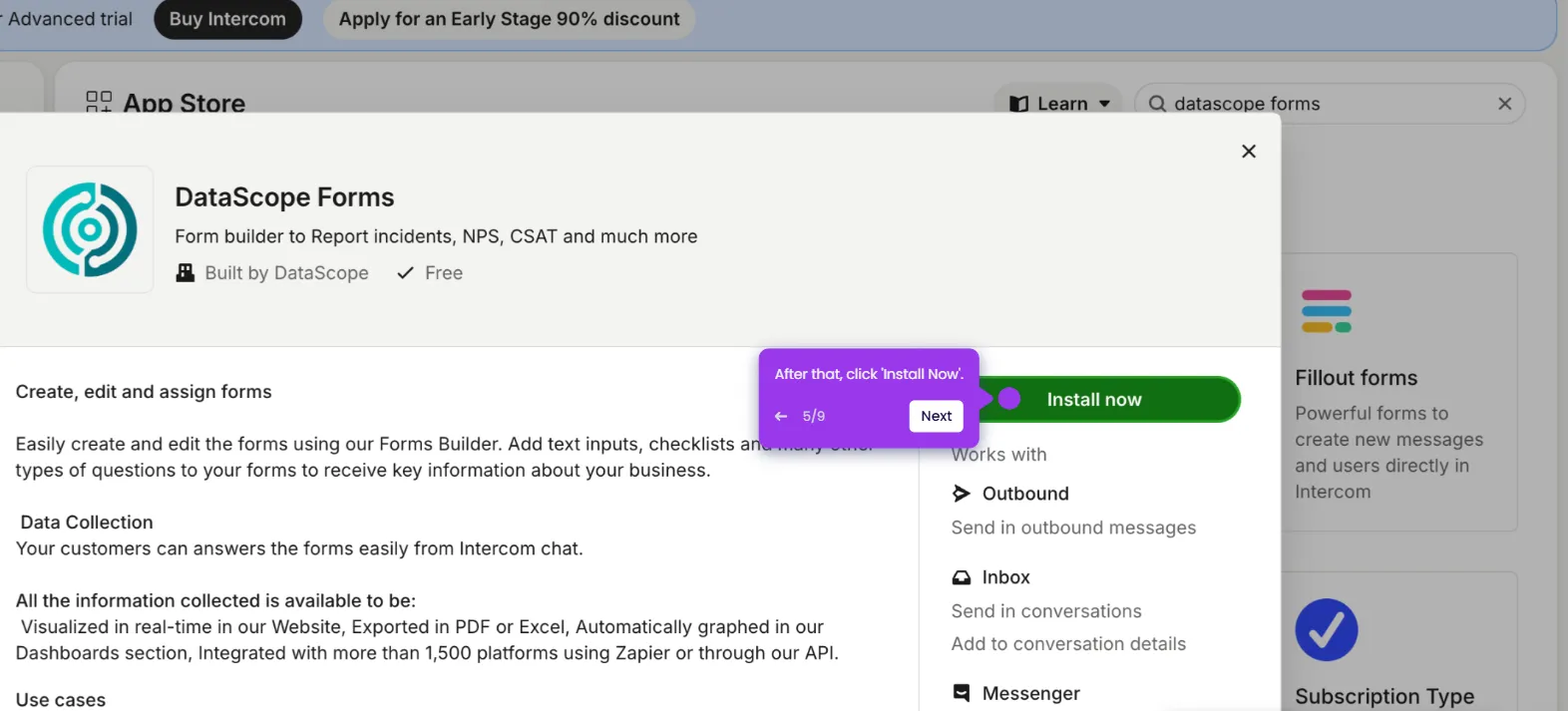Click the DataScope Forms logo thumbnail
Image resolution: width=1568 pixels, height=711 pixels.
pos(90,229)
